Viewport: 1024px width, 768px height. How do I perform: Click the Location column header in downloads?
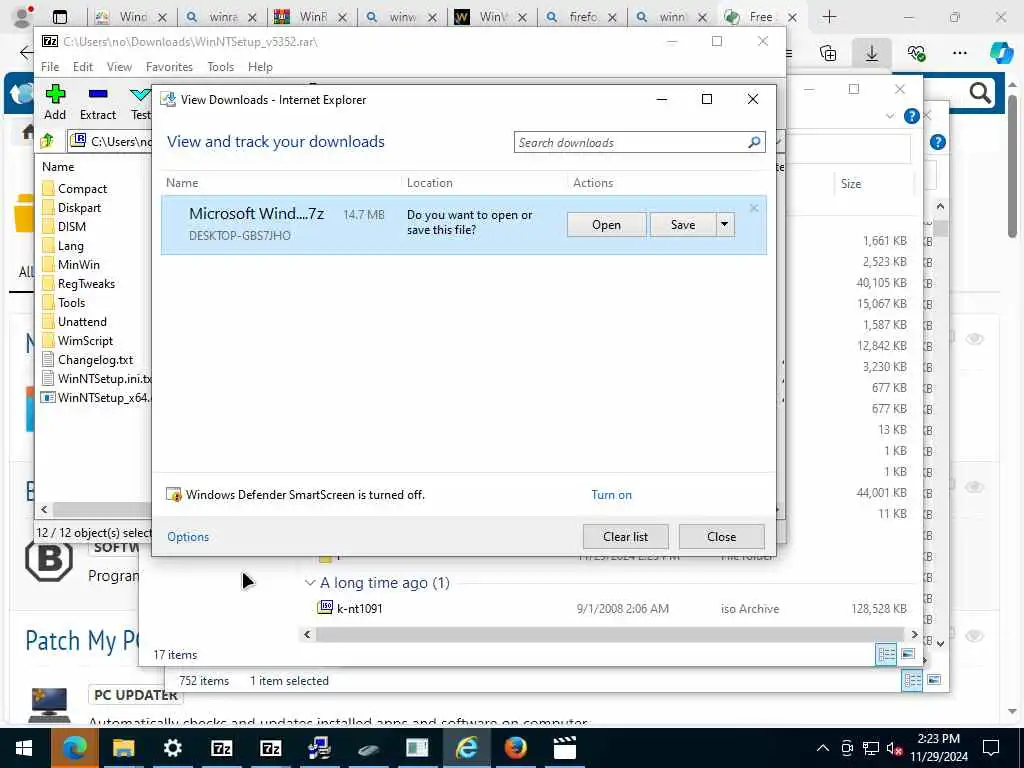(x=430, y=183)
